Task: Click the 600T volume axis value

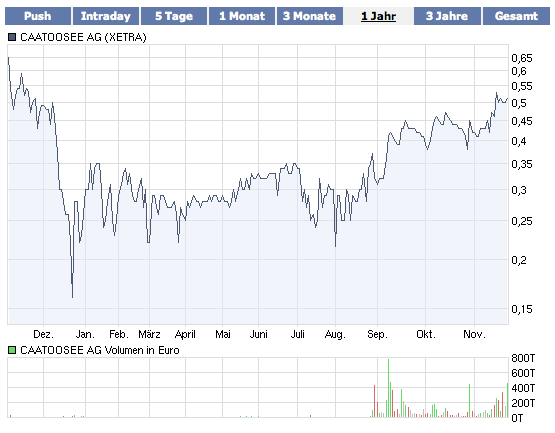Action: (x=523, y=373)
